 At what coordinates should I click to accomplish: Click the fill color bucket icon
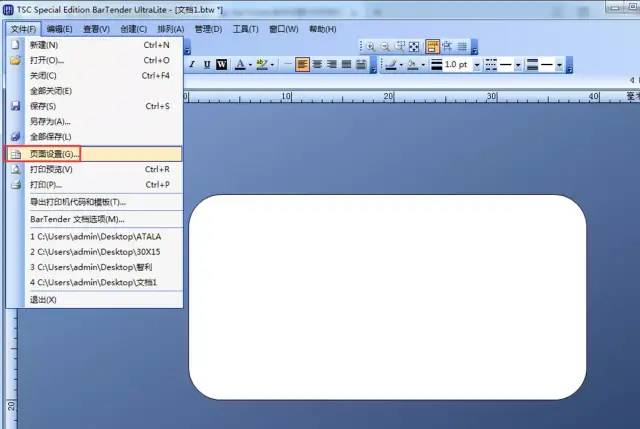click(413, 64)
